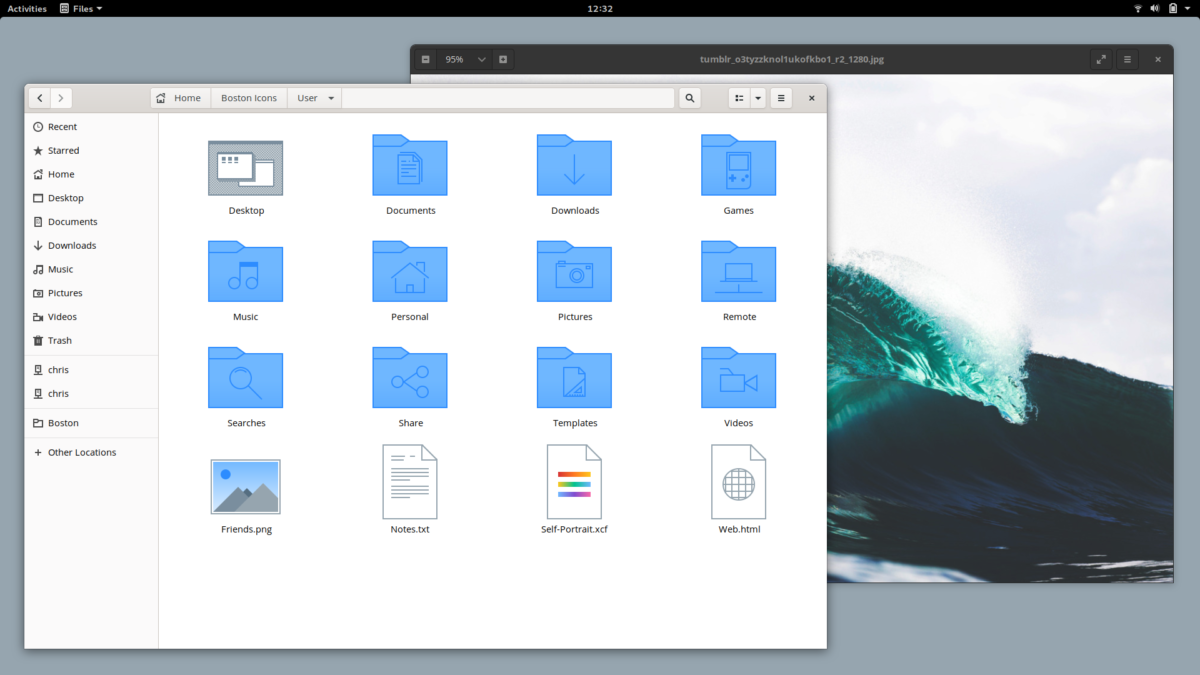Open the view options dropdown arrow
Screen dimensions: 1200x675
pyautogui.click(x=757, y=97)
